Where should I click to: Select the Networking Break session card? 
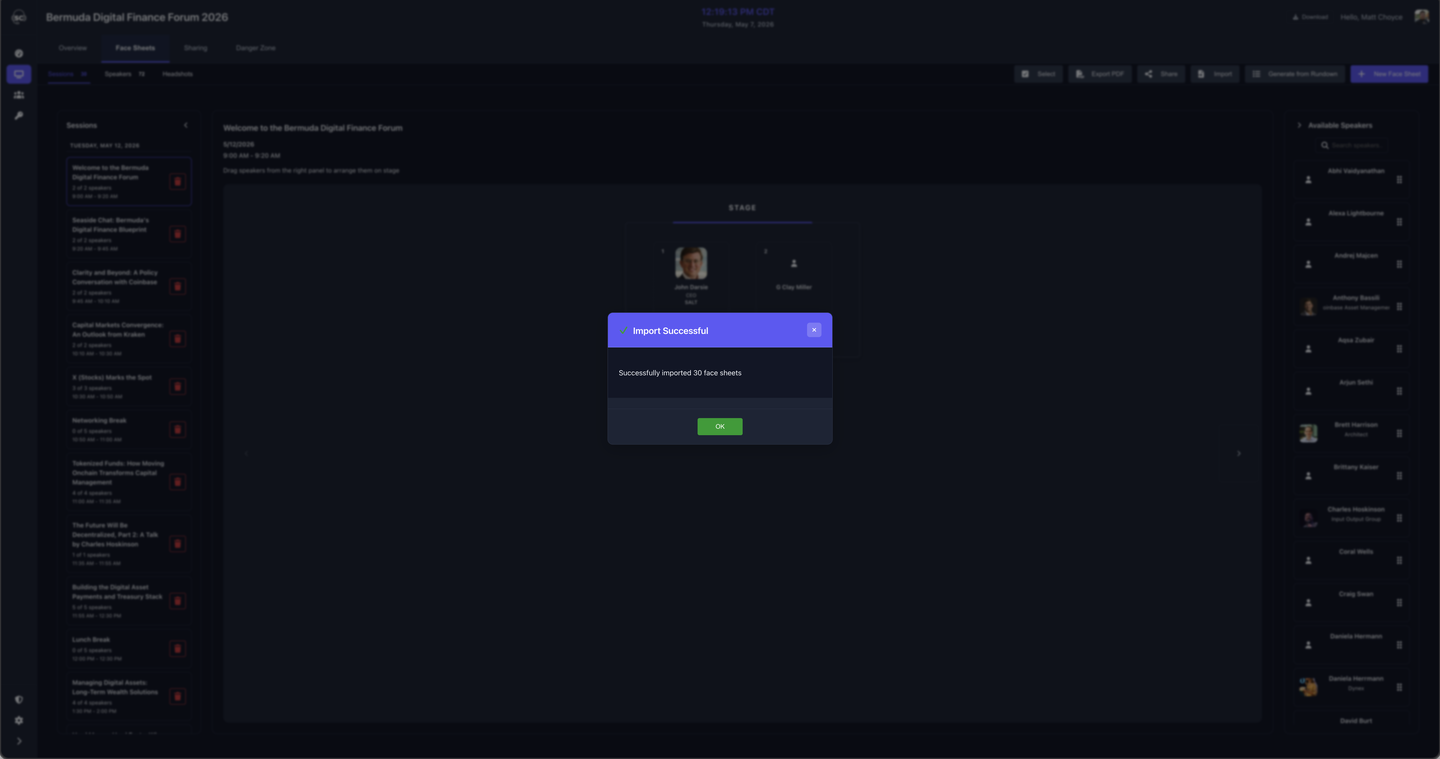click(128, 430)
